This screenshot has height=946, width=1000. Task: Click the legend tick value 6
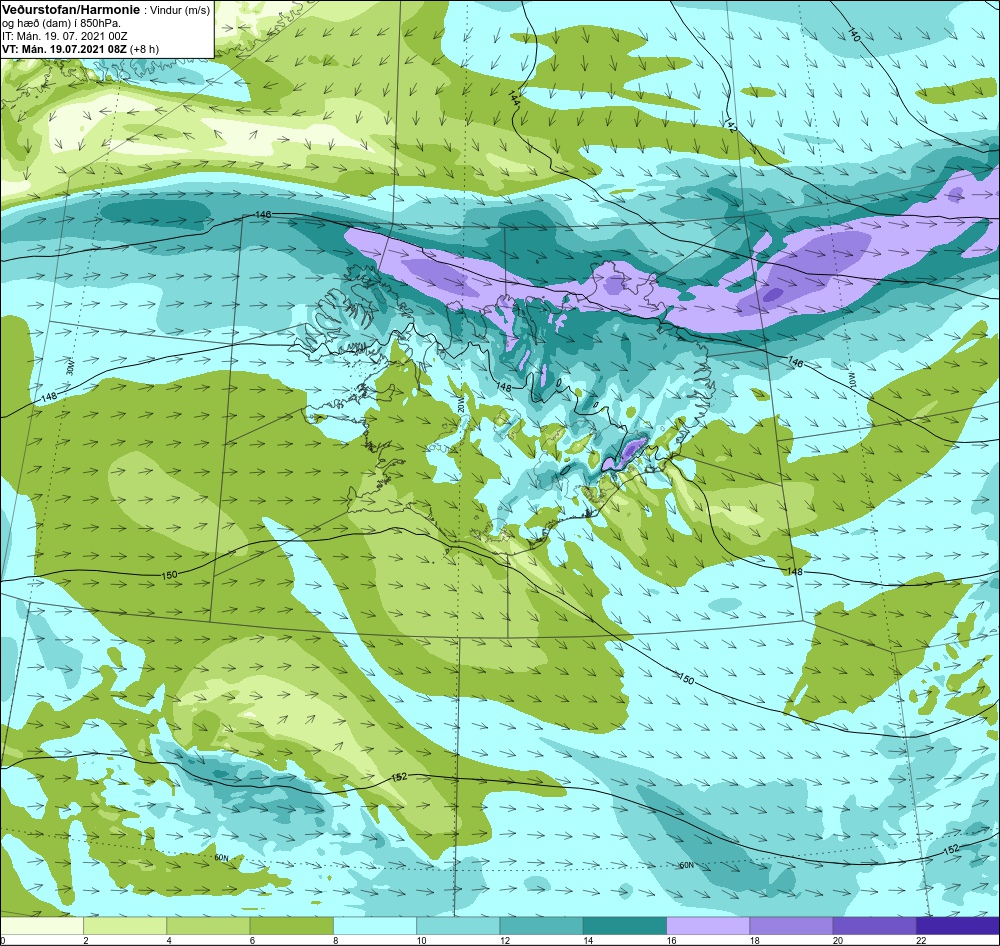pos(252,940)
